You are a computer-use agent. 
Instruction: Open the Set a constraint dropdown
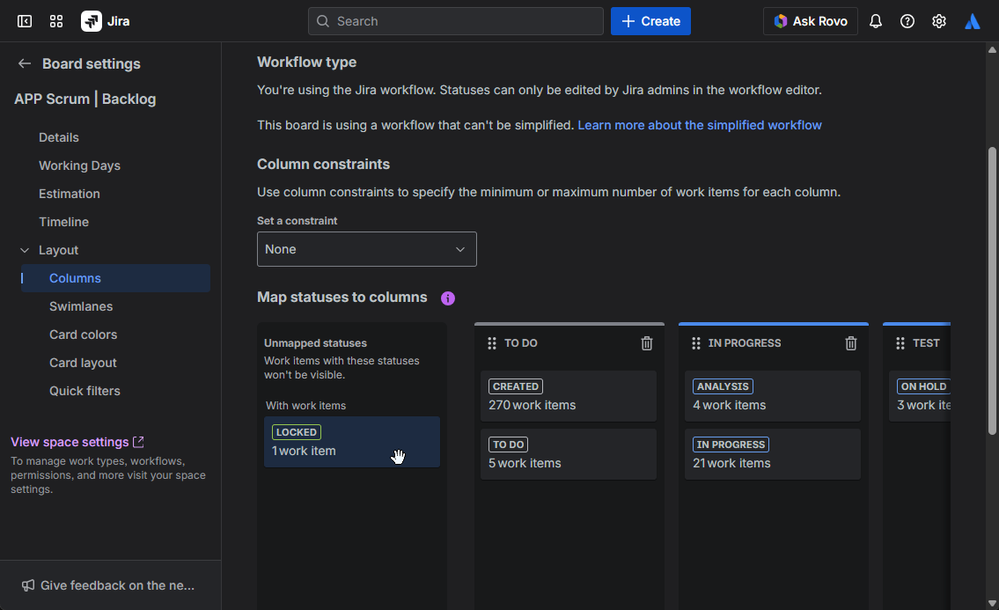coord(367,249)
